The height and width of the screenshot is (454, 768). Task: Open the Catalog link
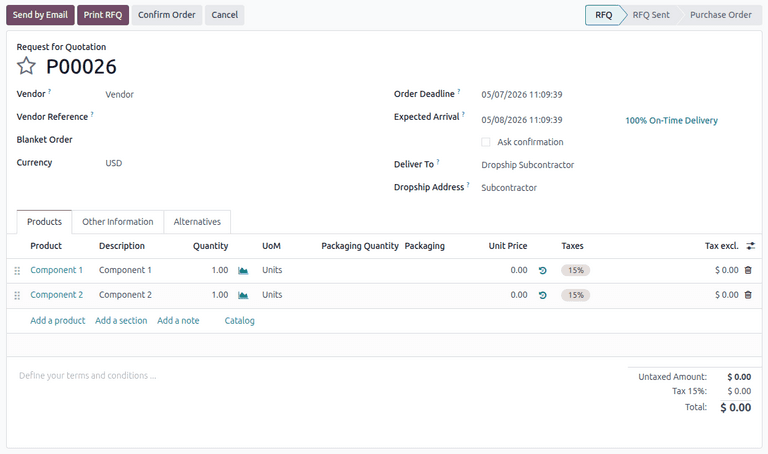pyautogui.click(x=240, y=321)
